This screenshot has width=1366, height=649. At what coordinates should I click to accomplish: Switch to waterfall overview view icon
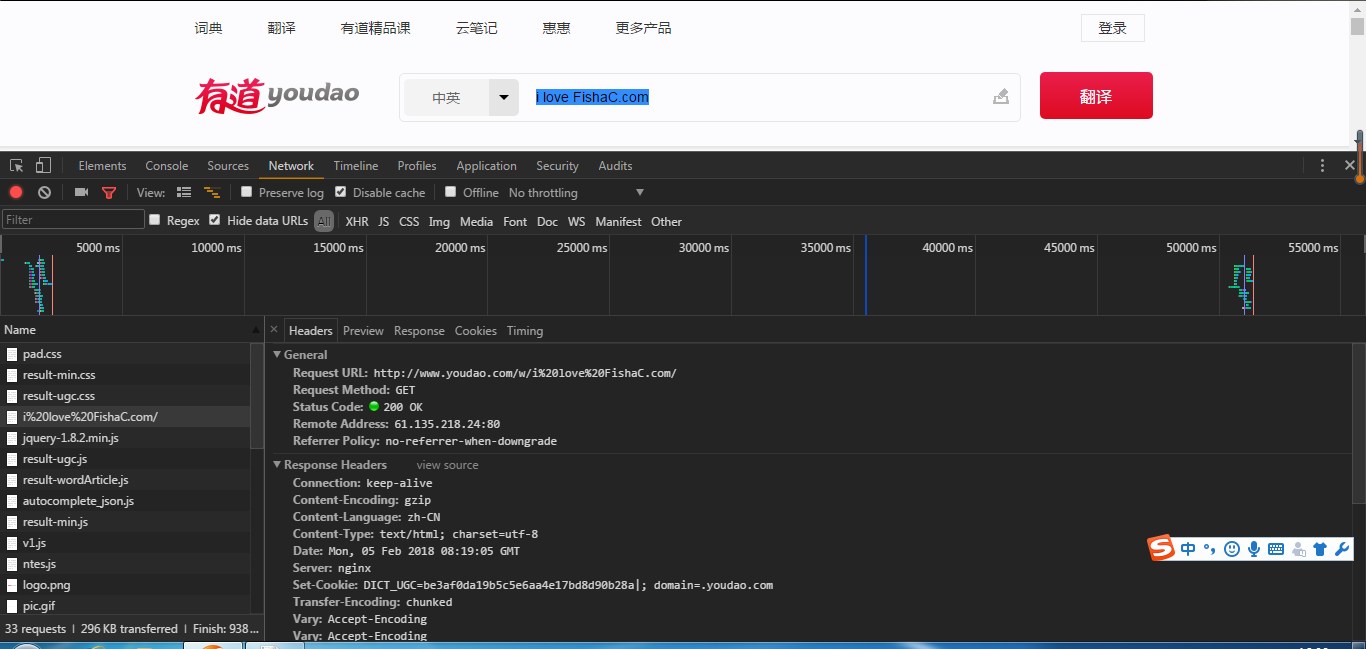point(212,192)
